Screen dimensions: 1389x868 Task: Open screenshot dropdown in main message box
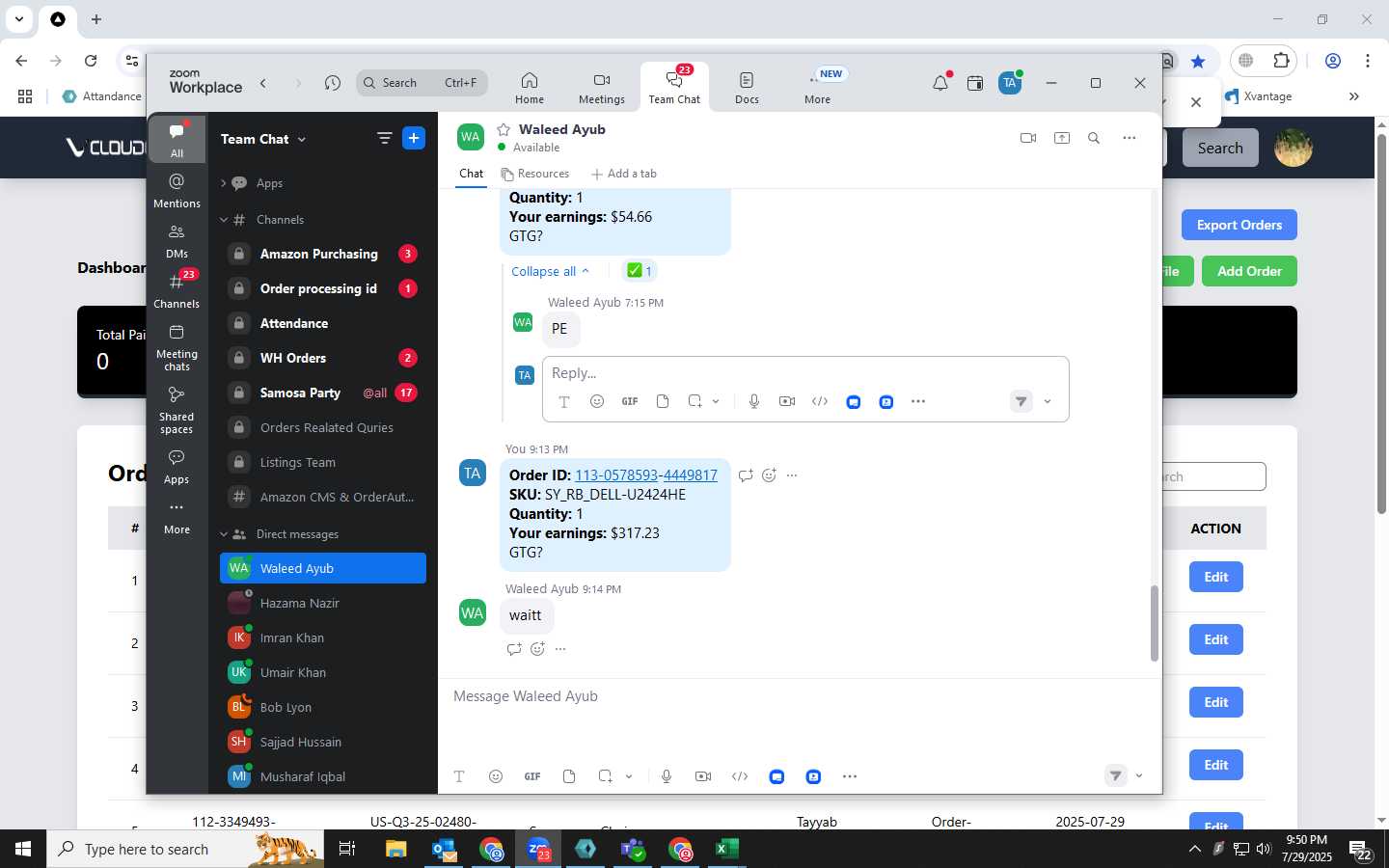629,776
